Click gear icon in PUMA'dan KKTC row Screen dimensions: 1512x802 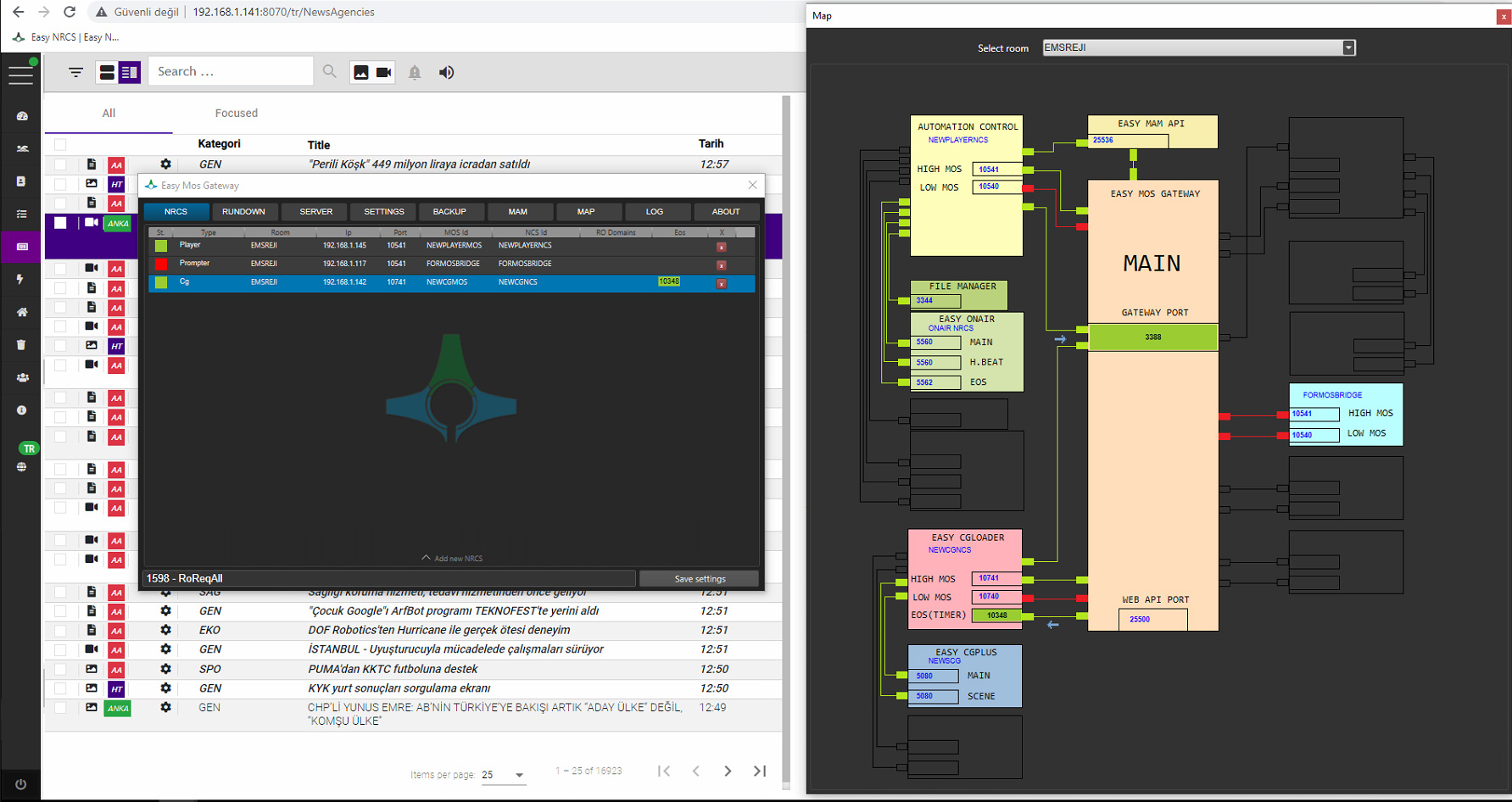(165, 669)
